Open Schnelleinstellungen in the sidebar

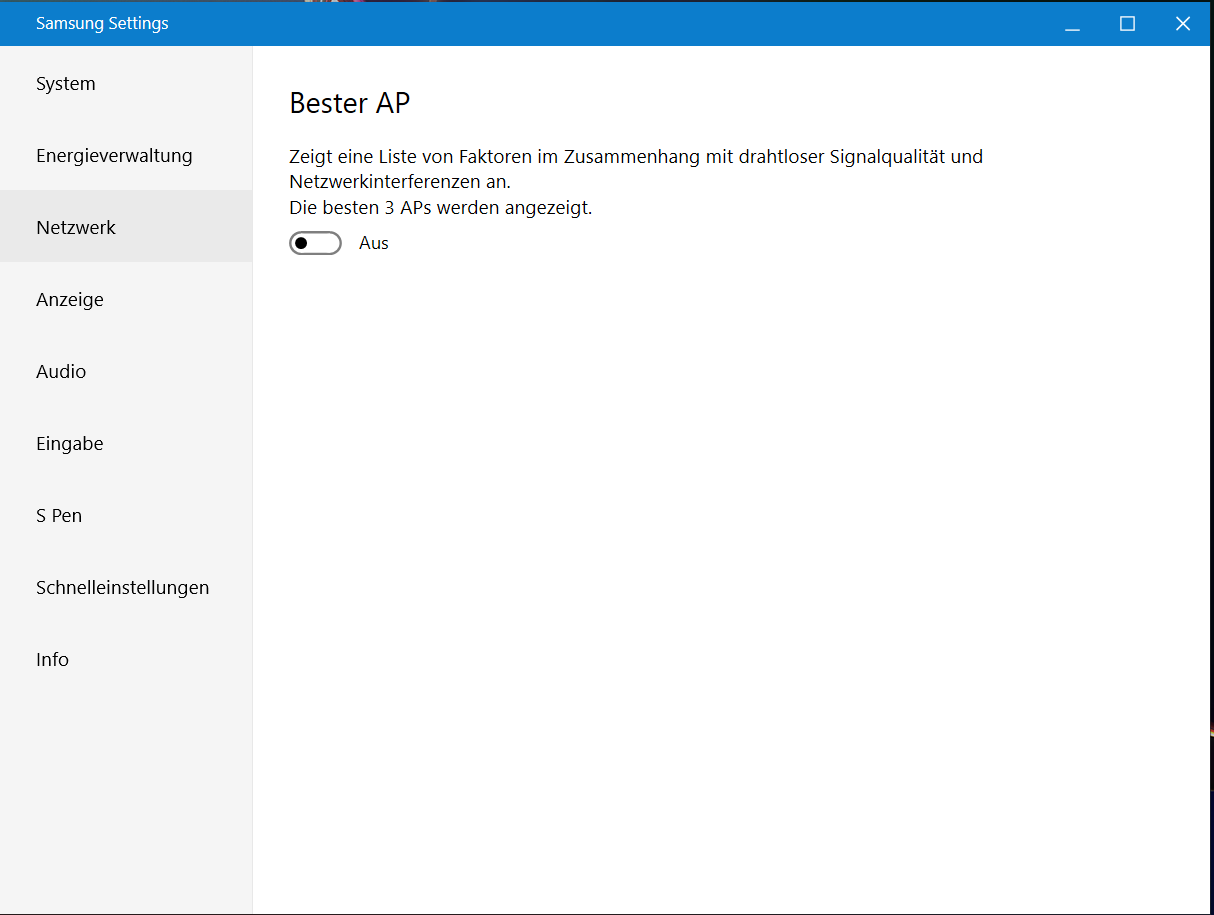tap(122, 588)
